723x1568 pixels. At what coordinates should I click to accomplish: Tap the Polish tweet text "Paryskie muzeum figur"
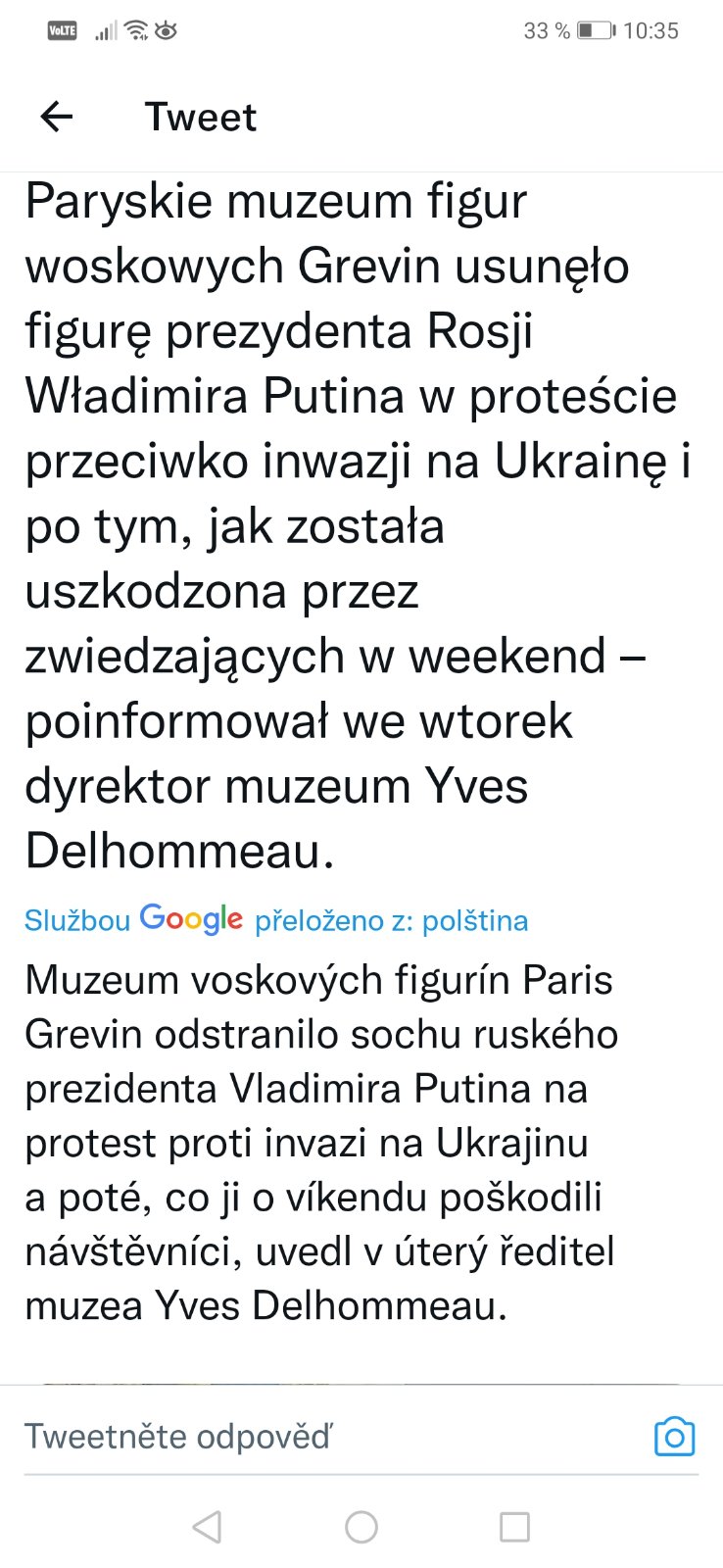(x=276, y=202)
